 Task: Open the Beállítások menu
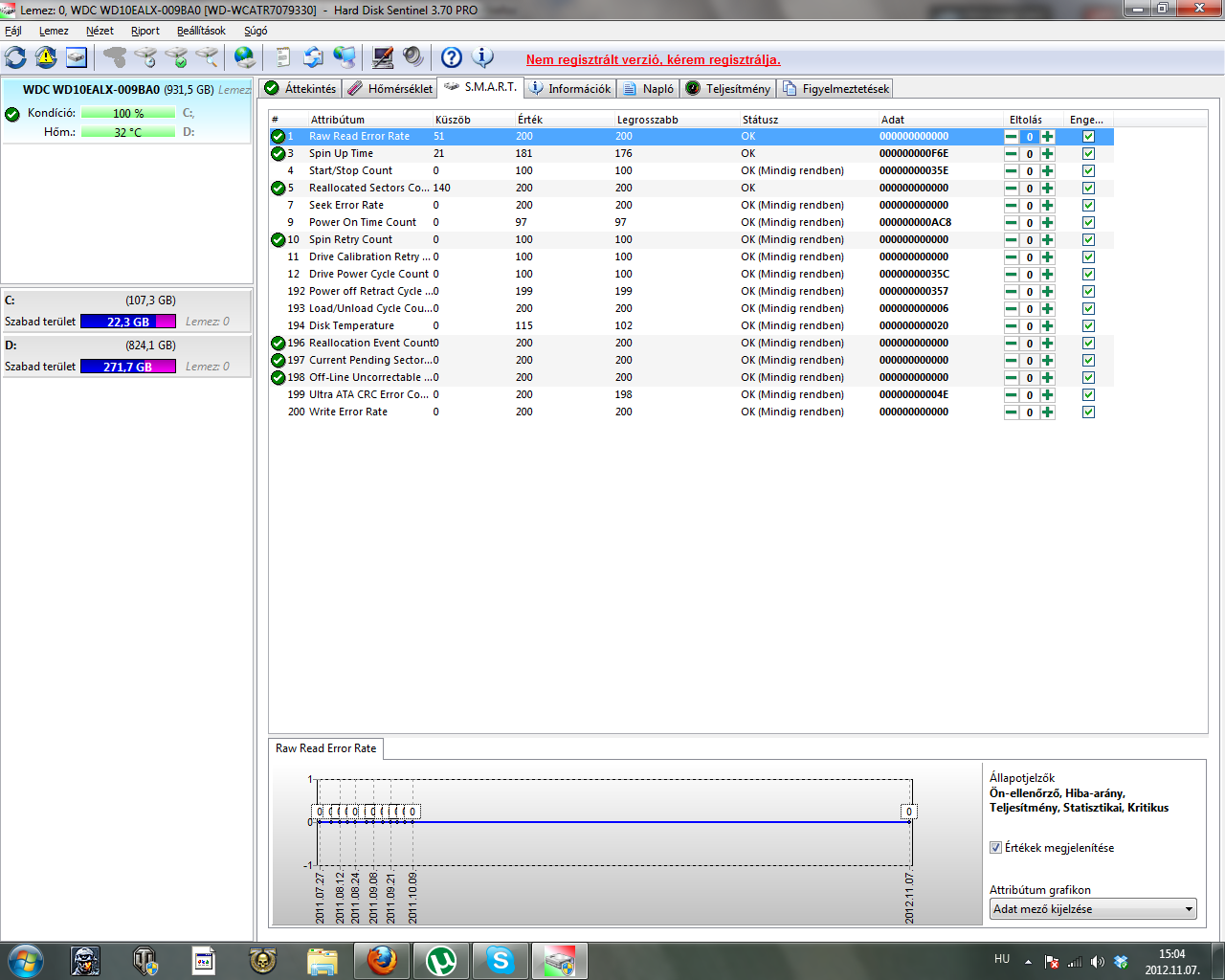201,31
